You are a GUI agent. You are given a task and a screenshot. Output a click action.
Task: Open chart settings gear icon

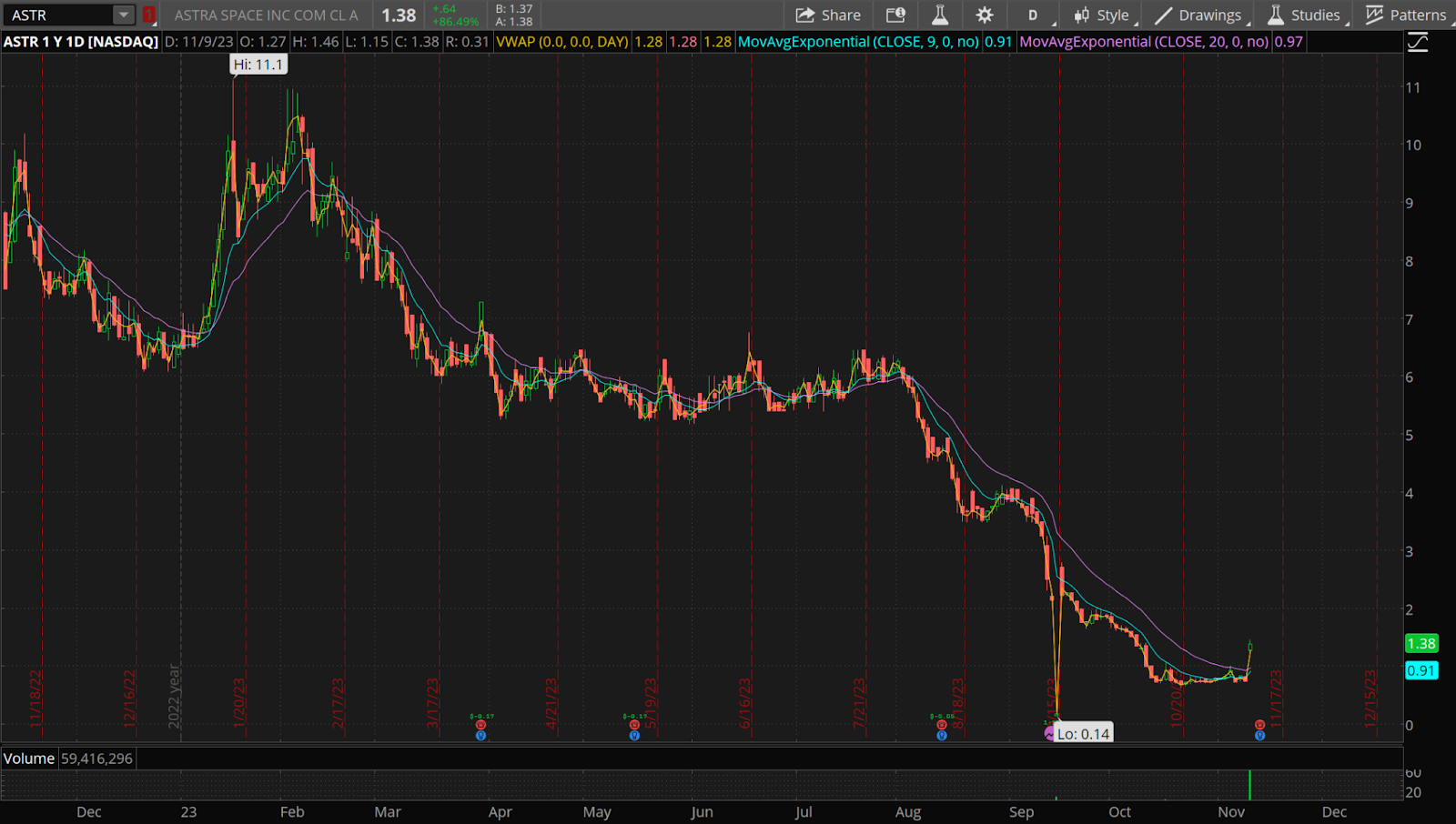(985, 15)
